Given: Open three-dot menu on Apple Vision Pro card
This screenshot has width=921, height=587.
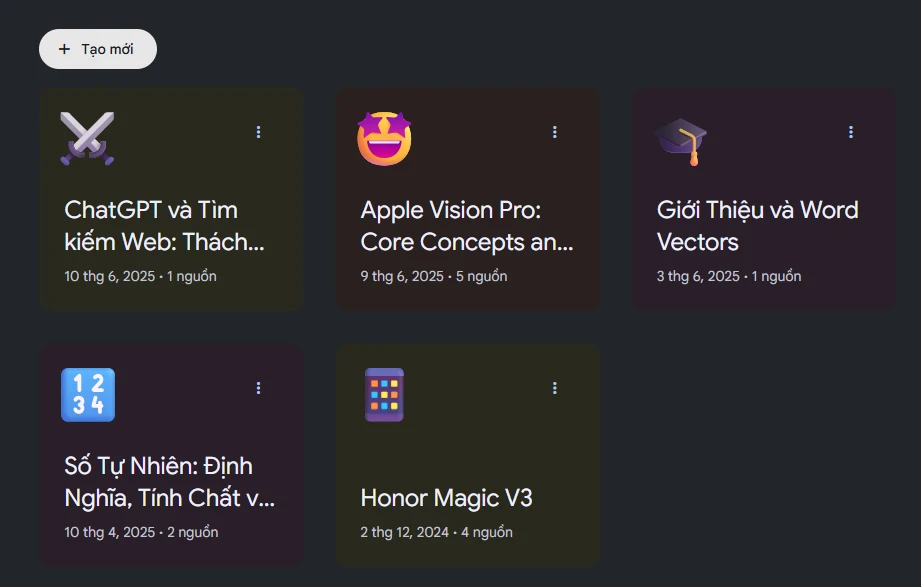Looking at the screenshot, I should [x=554, y=132].
